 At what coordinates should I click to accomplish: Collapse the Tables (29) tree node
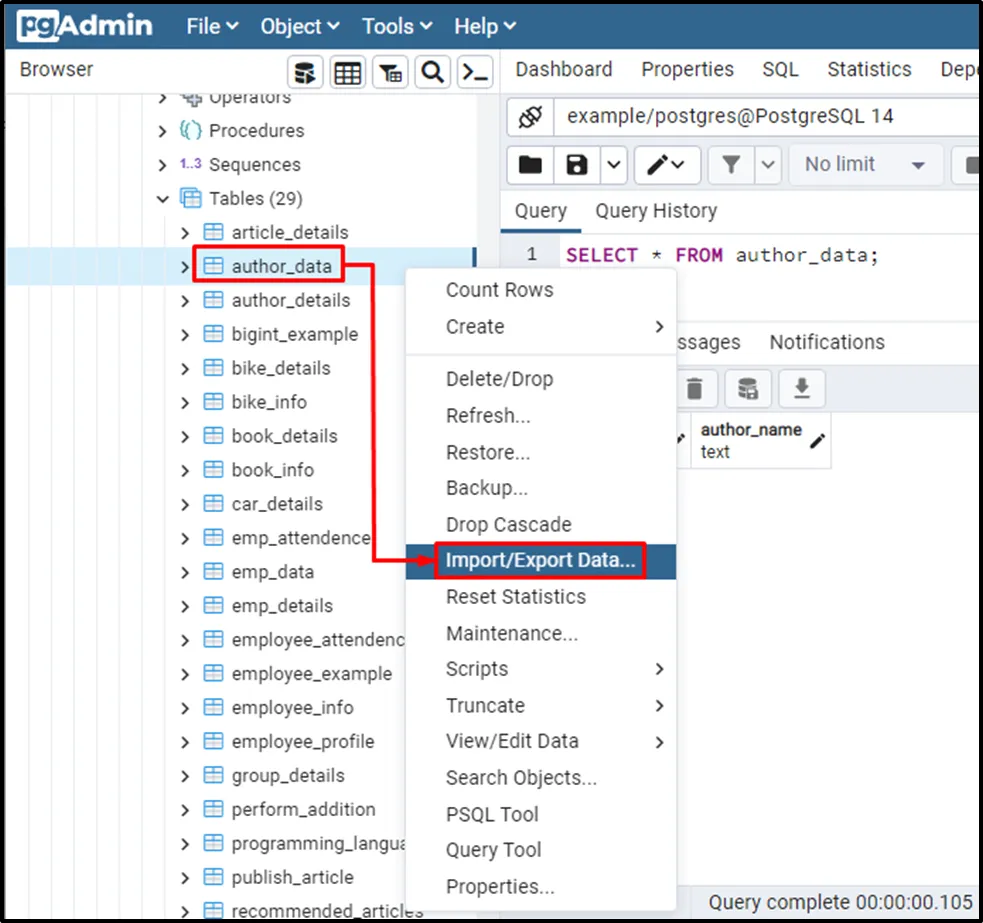coord(163,199)
